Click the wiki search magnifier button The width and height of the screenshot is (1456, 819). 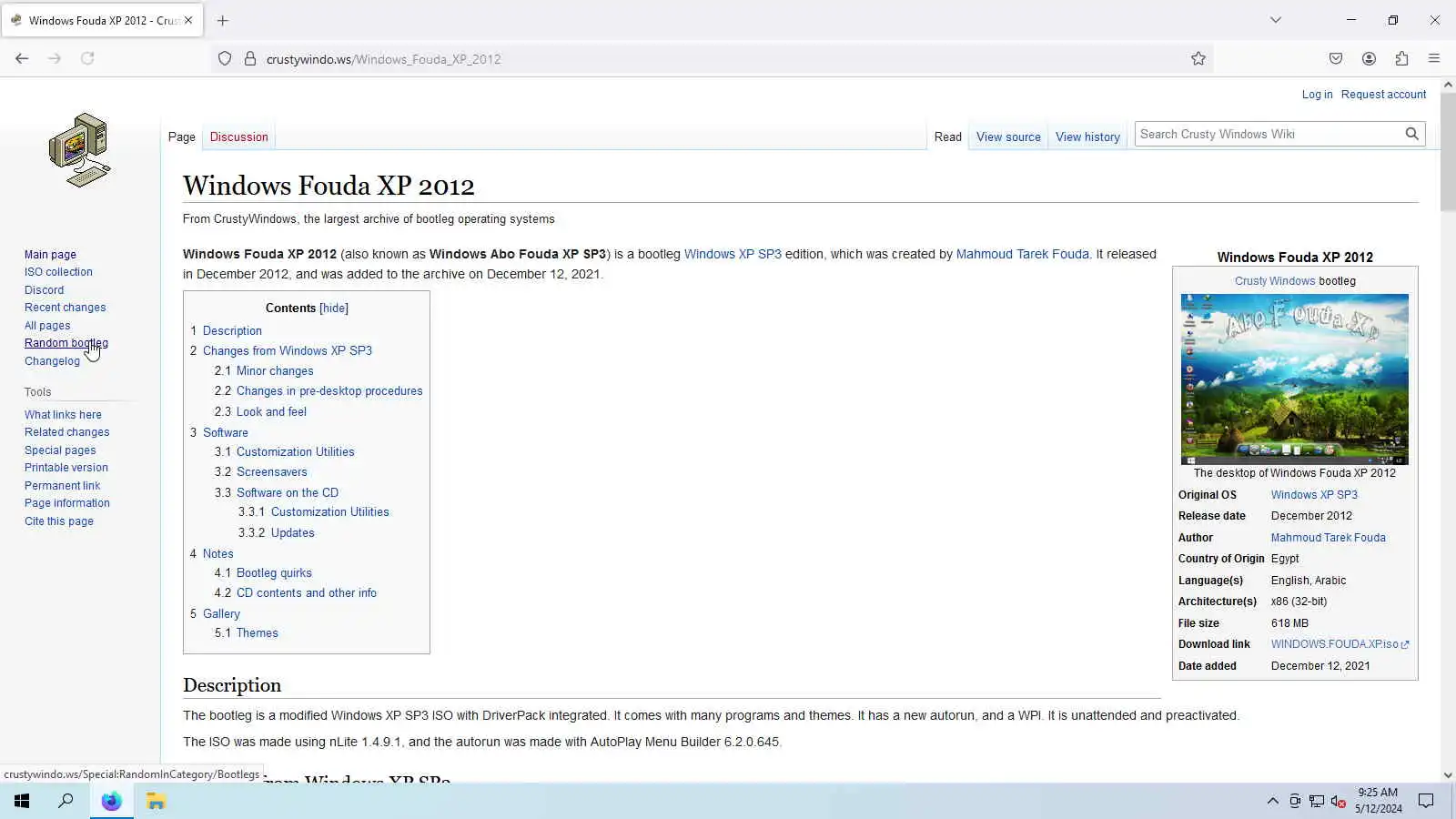[x=1411, y=134]
